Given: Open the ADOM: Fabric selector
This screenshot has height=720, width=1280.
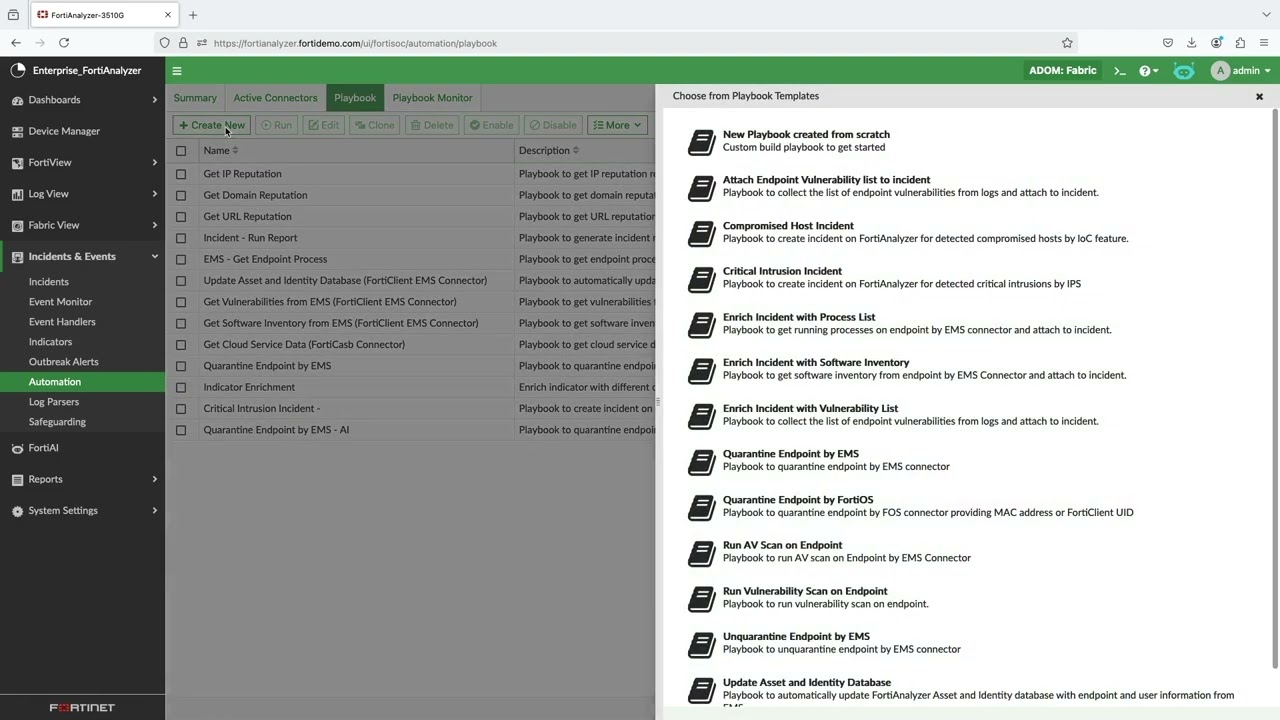Looking at the screenshot, I should [x=1062, y=71].
